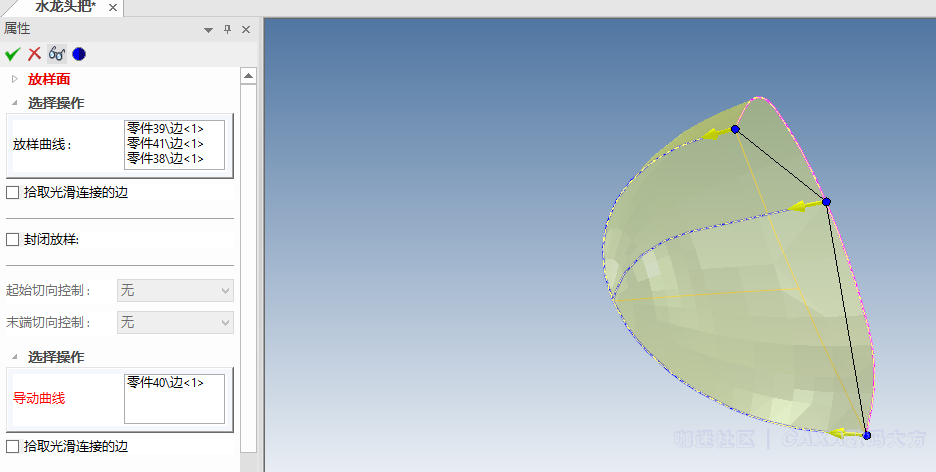Enable 拾取光滑连接的边 under loft curves

[13, 192]
